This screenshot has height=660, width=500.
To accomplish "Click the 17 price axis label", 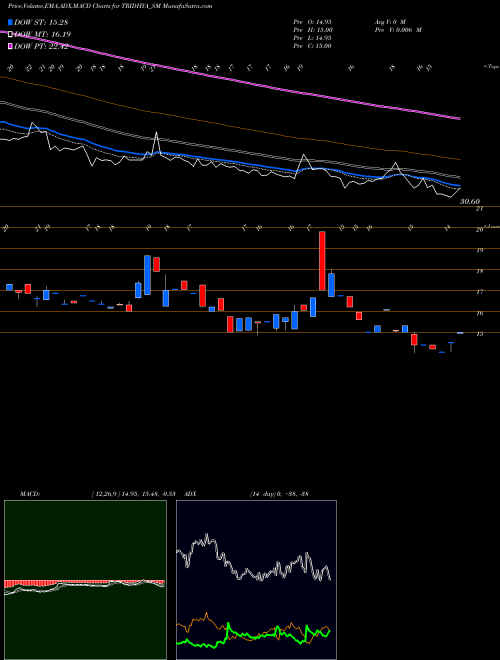I will tap(479, 292).
